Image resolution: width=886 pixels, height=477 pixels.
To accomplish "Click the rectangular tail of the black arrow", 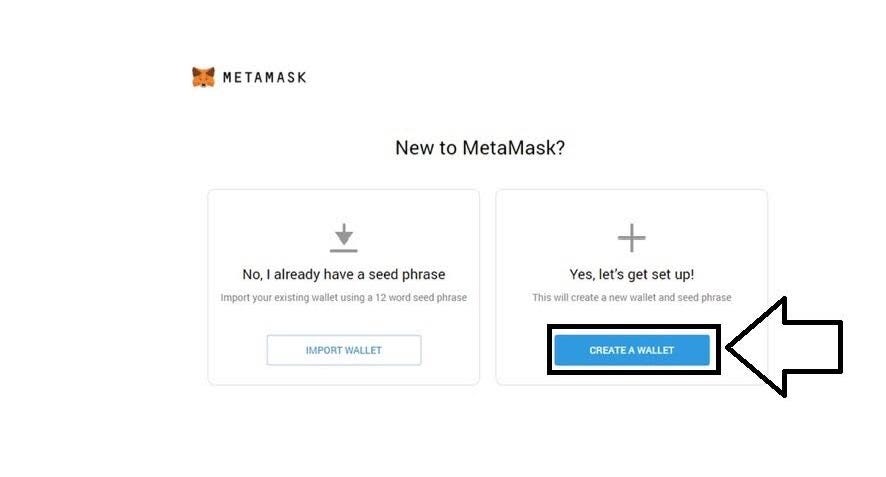I will click(814, 347).
